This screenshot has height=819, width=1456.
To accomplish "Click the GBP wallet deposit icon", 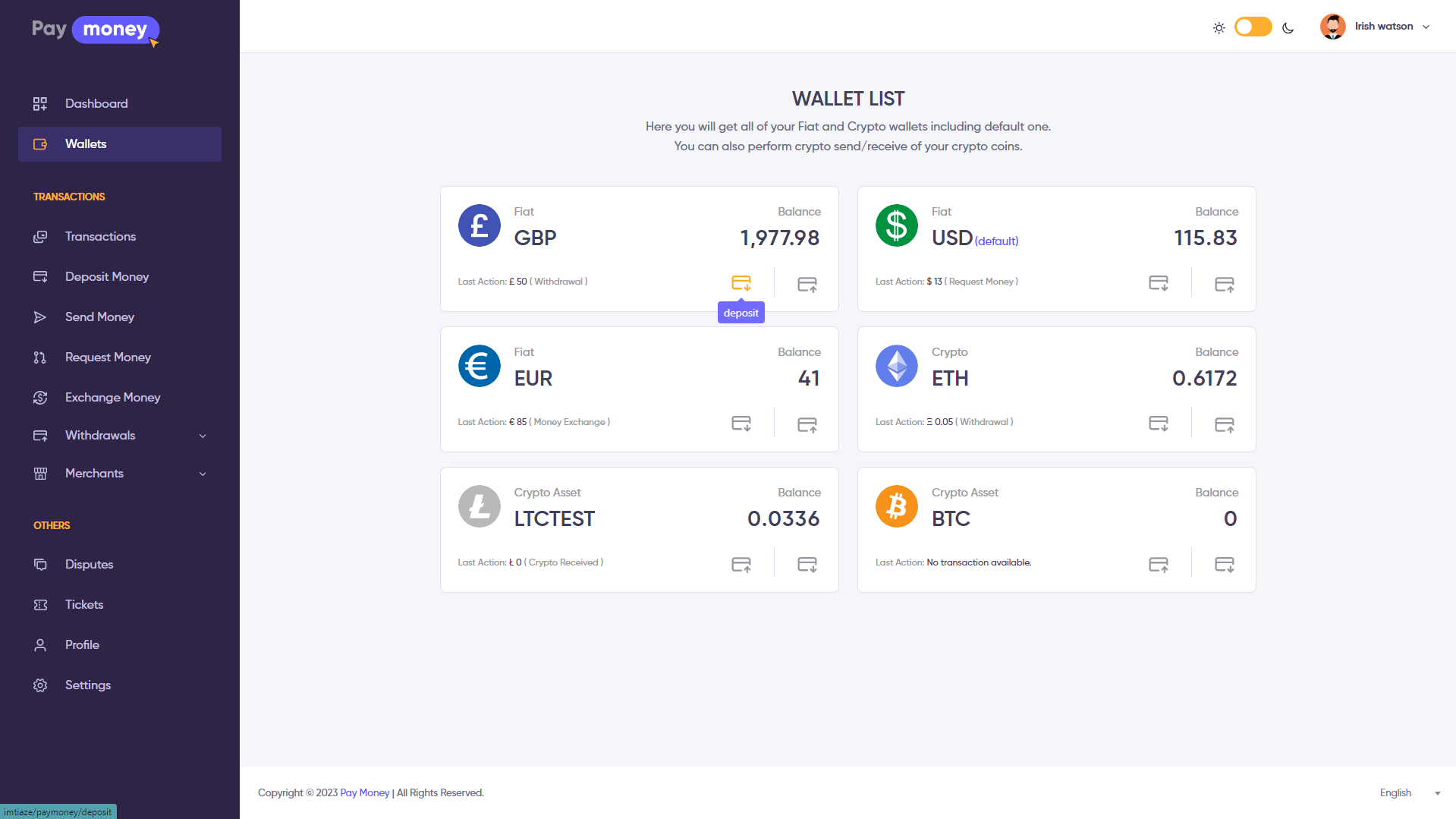I will [741, 283].
